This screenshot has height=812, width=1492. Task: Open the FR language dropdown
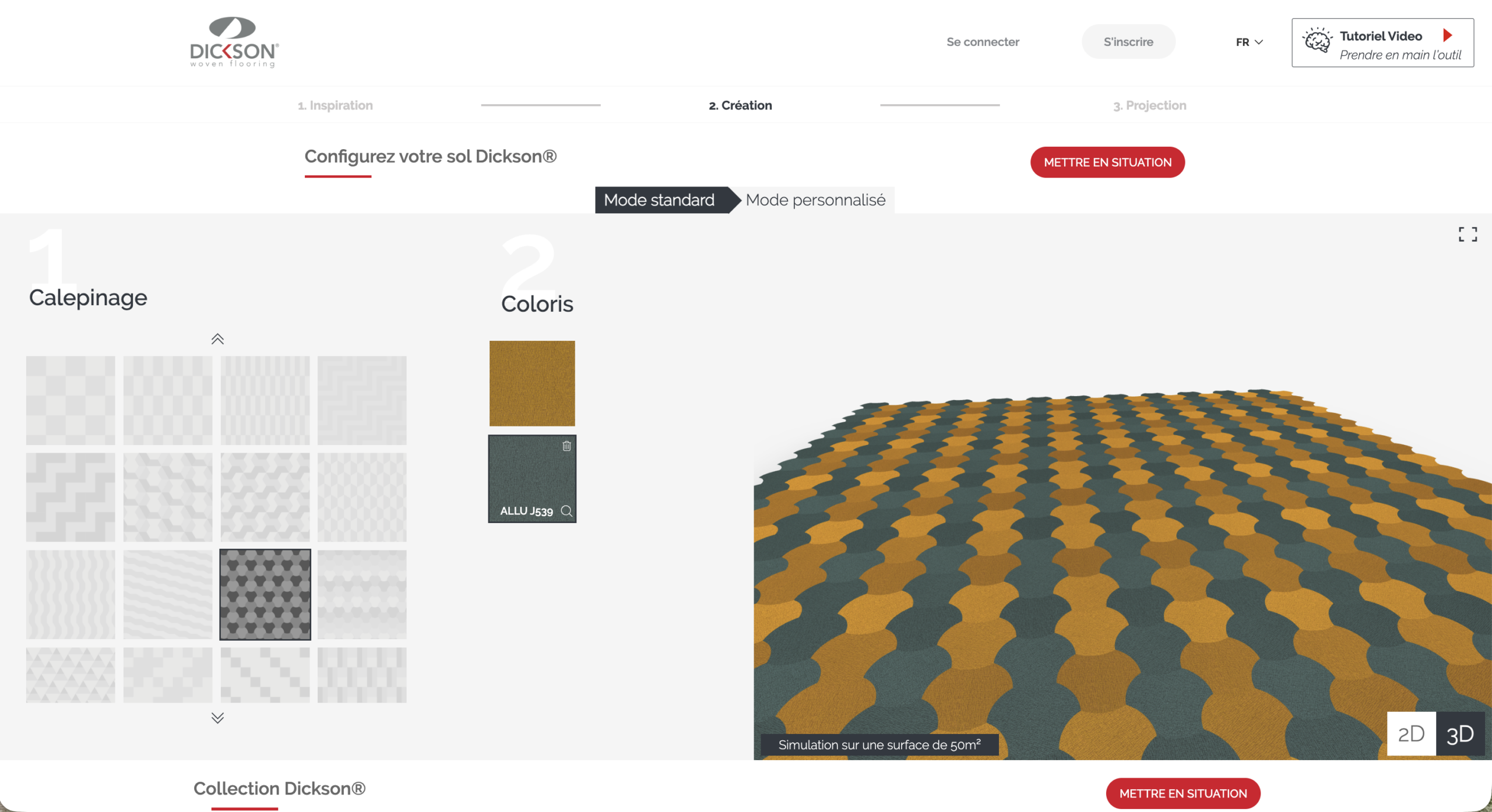coord(1249,42)
